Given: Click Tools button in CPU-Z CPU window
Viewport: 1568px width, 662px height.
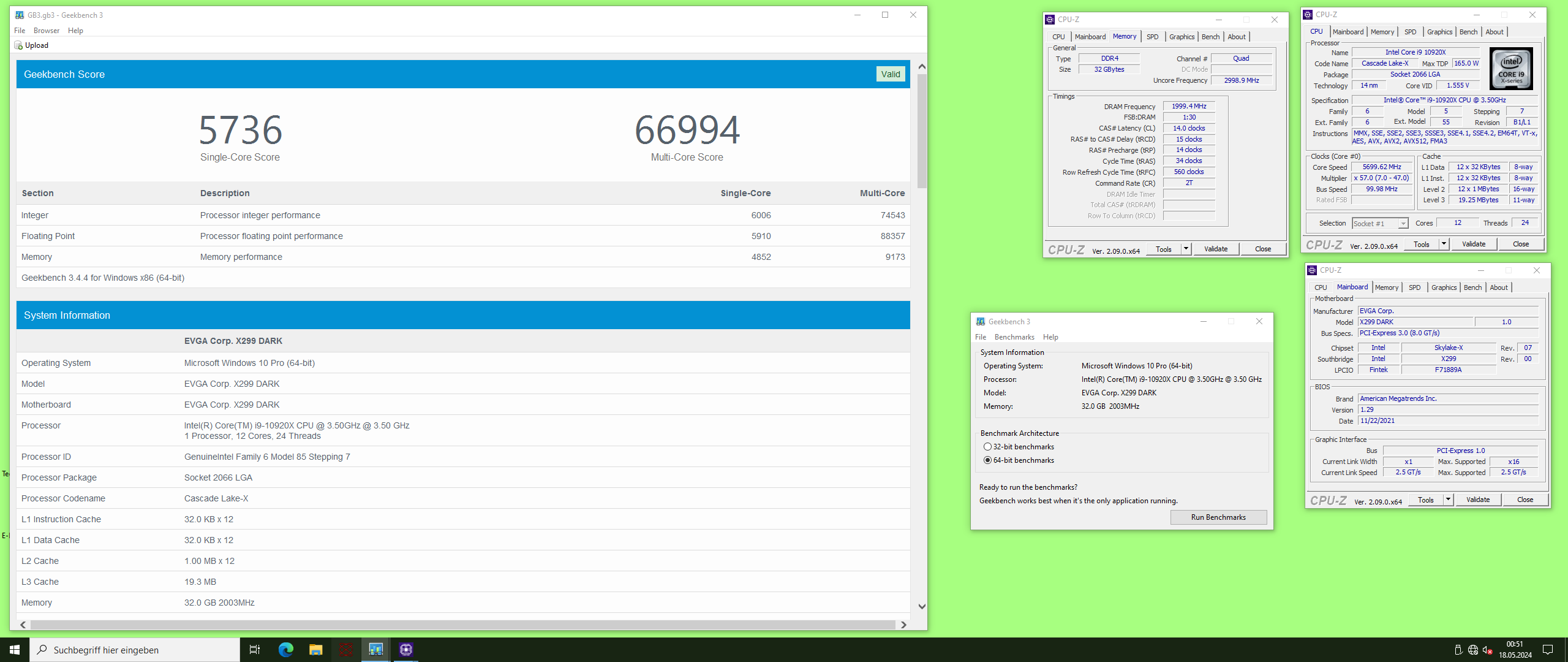Looking at the screenshot, I should coord(1421,244).
